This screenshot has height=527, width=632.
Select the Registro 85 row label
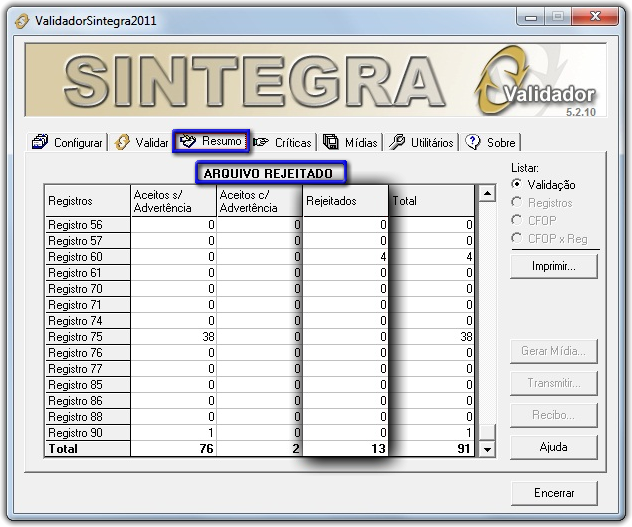coord(87,385)
